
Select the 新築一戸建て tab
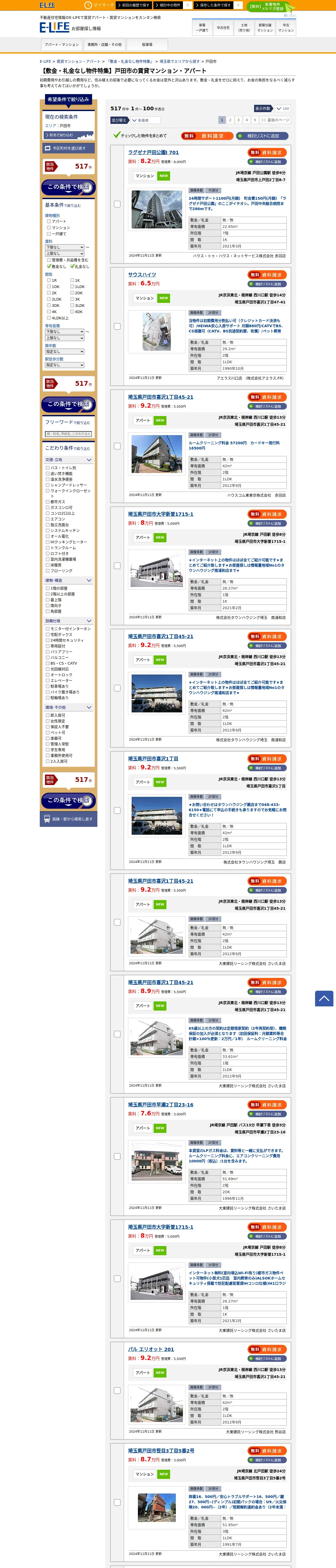(203, 27)
